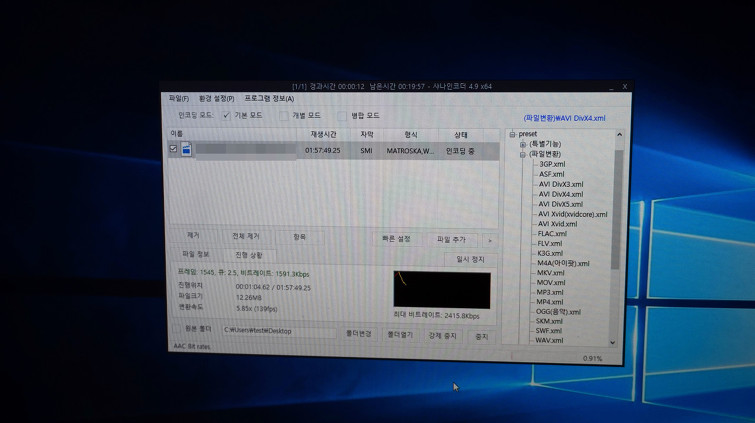Click the 강제 중지 button
Viewport: 755px width, 423px height.
[x=442, y=335]
